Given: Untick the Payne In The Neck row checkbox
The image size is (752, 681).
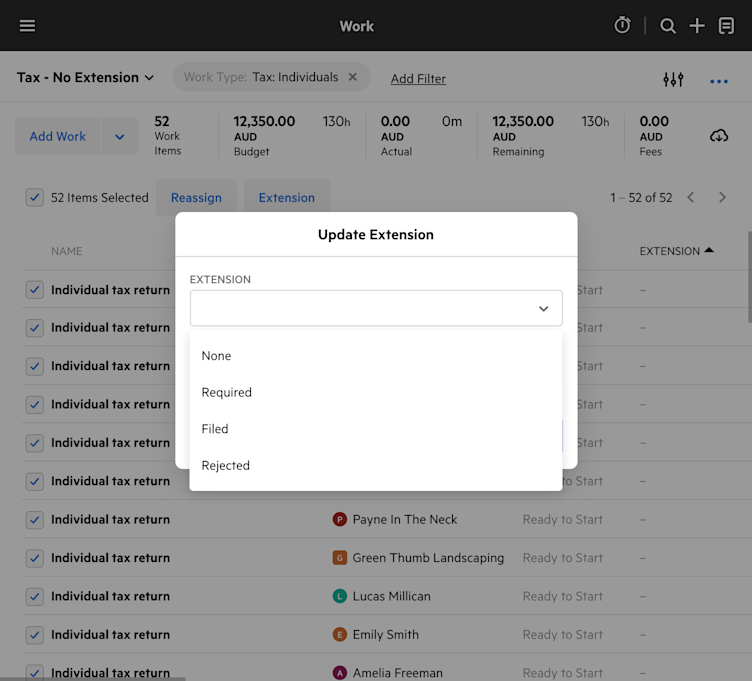Looking at the screenshot, I should click(35, 520).
